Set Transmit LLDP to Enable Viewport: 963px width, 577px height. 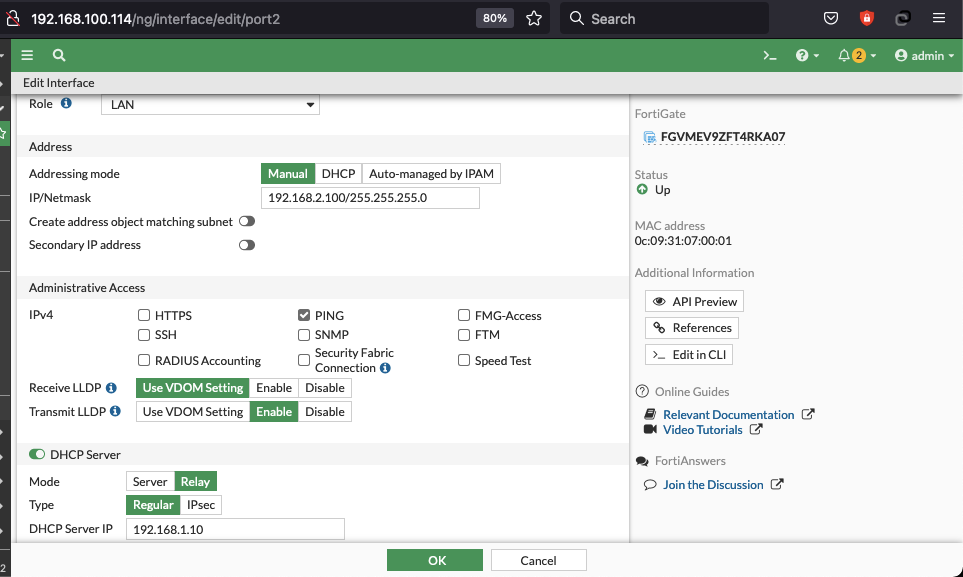[x=274, y=412]
